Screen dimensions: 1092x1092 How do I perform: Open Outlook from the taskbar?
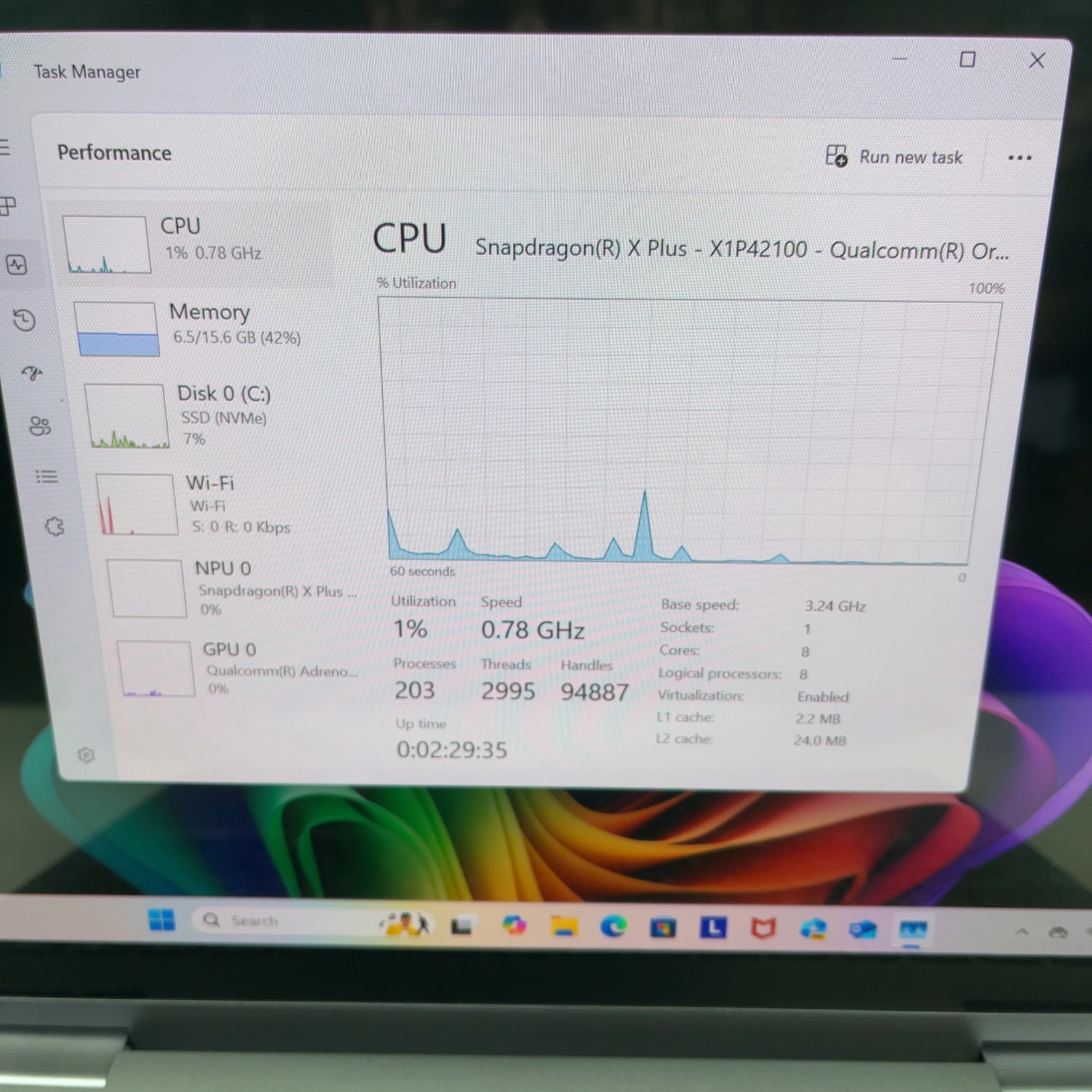pyautogui.click(x=863, y=930)
